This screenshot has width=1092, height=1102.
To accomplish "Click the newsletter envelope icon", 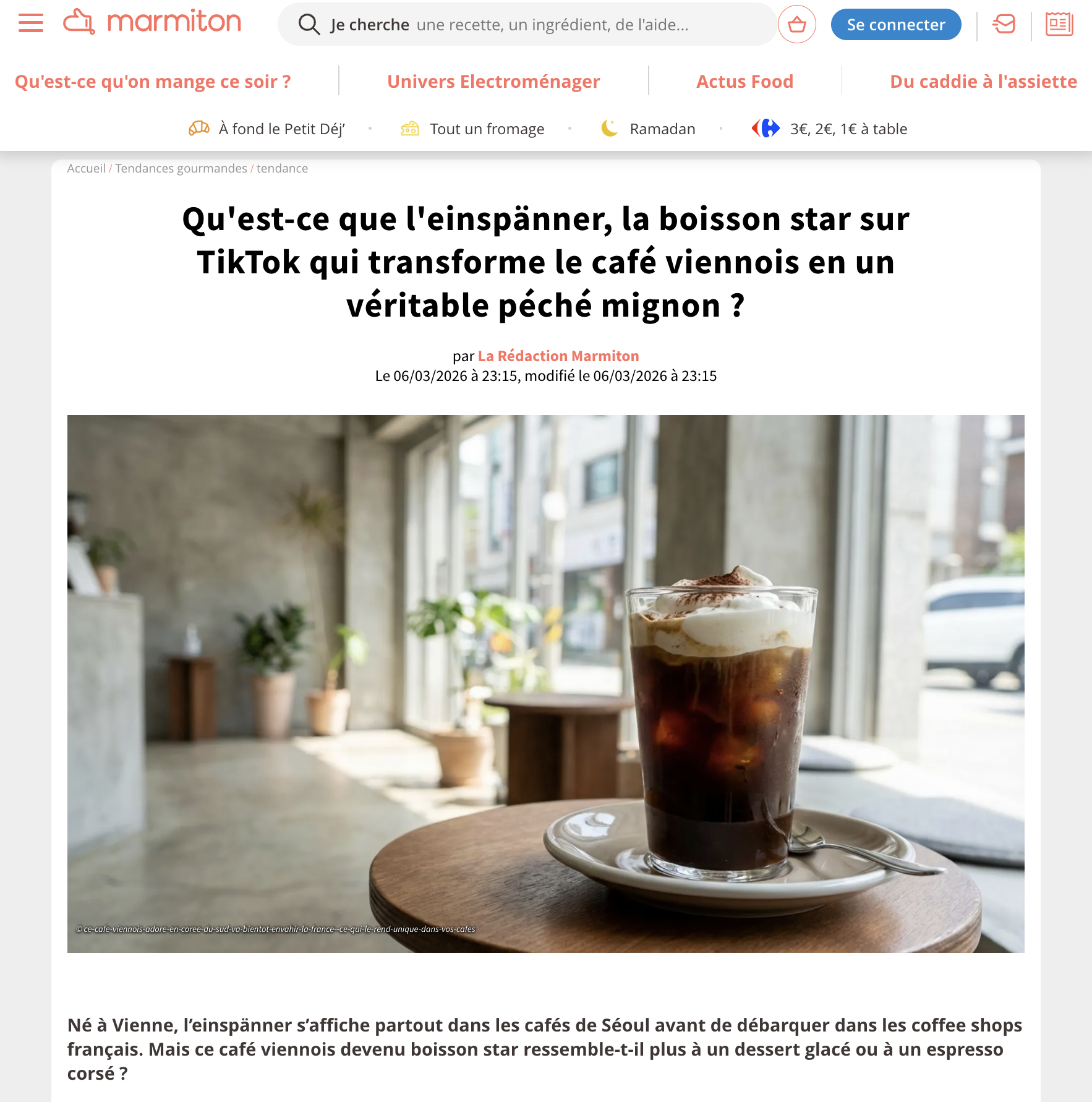I will 1004,24.
